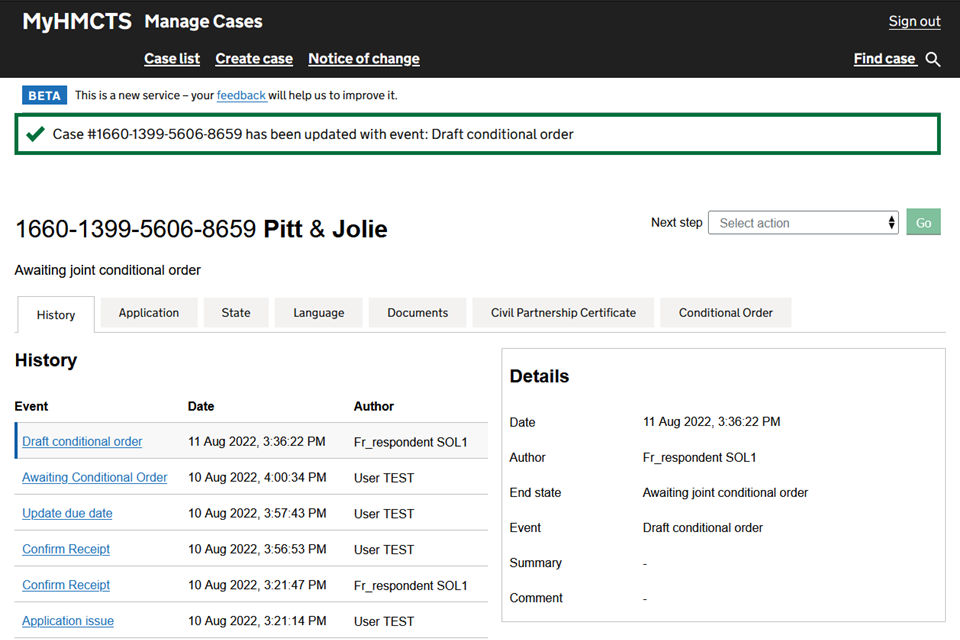Open the Civil Partnership Certificate tab
Viewport: 960px width, 640px height.
pyautogui.click(x=563, y=313)
